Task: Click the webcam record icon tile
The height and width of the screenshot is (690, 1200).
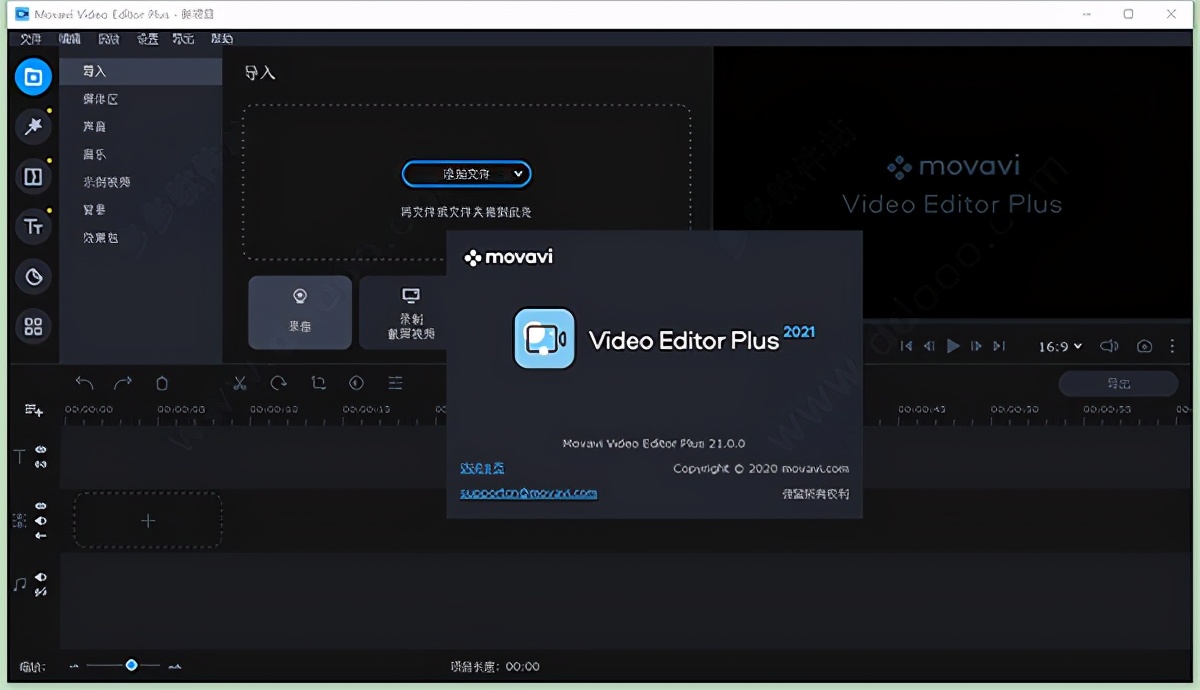Action: (x=300, y=312)
